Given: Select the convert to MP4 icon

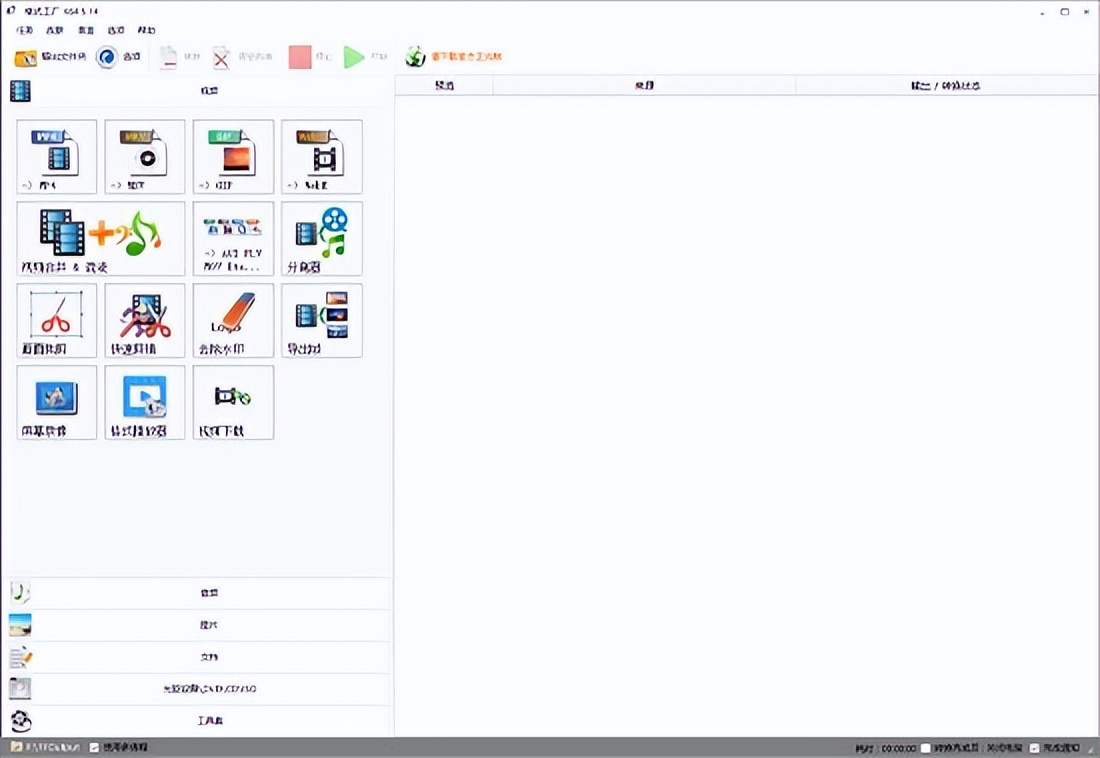Looking at the screenshot, I should pyautogui.click(x=57, y=156).
